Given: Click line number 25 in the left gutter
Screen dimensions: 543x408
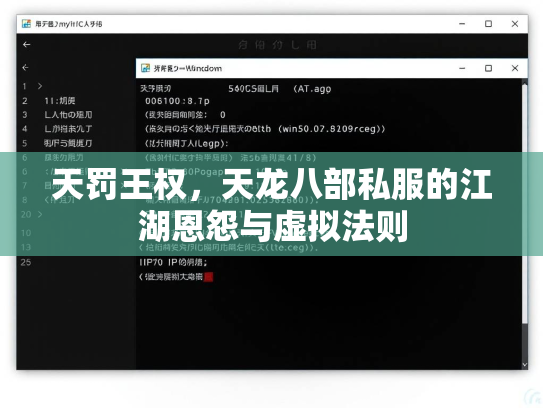Looking at the screenshot, I should [26, 262].
